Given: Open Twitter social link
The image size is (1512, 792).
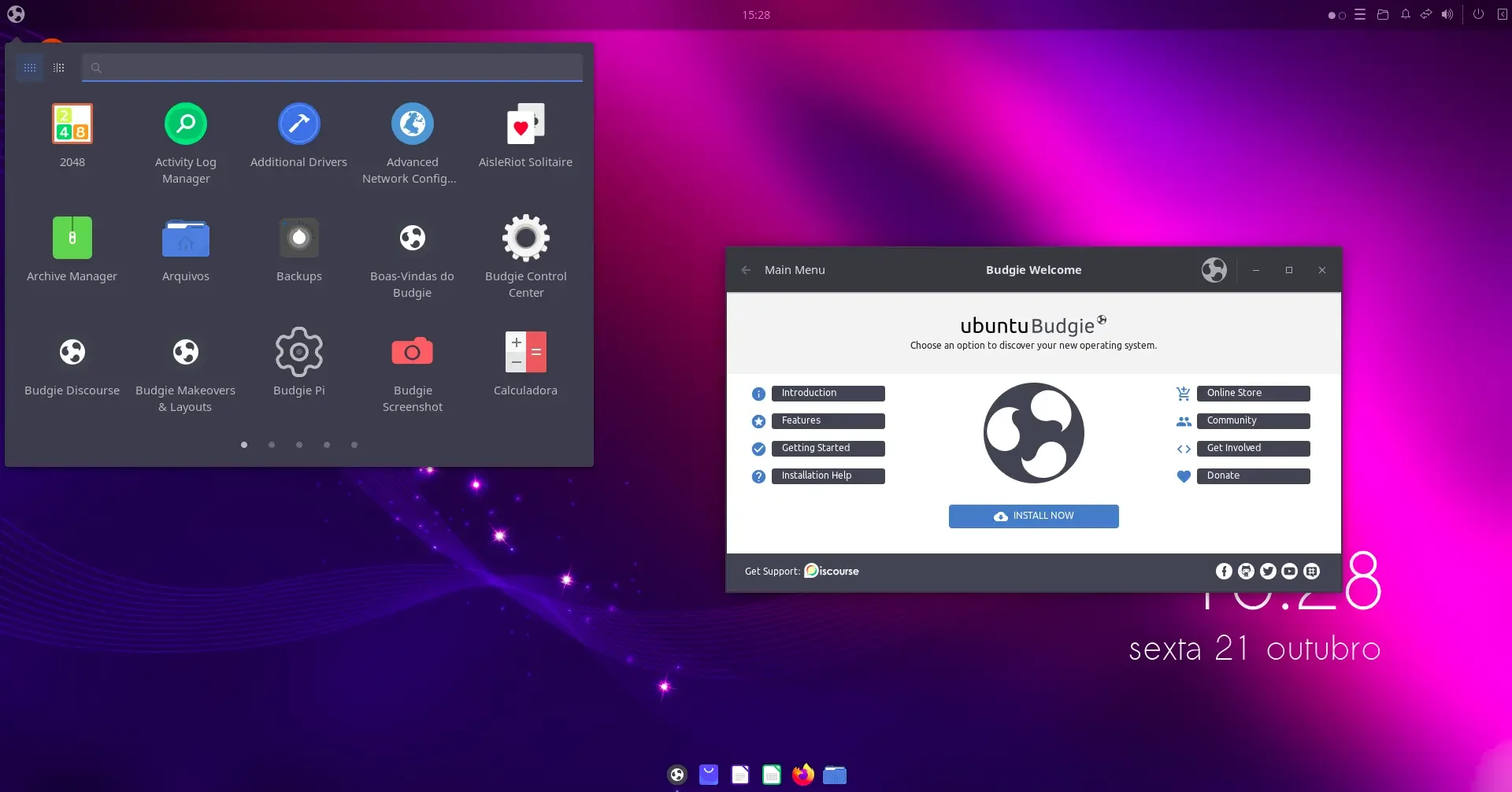Looking at the screenshot, I should [x=1268, y=572].
